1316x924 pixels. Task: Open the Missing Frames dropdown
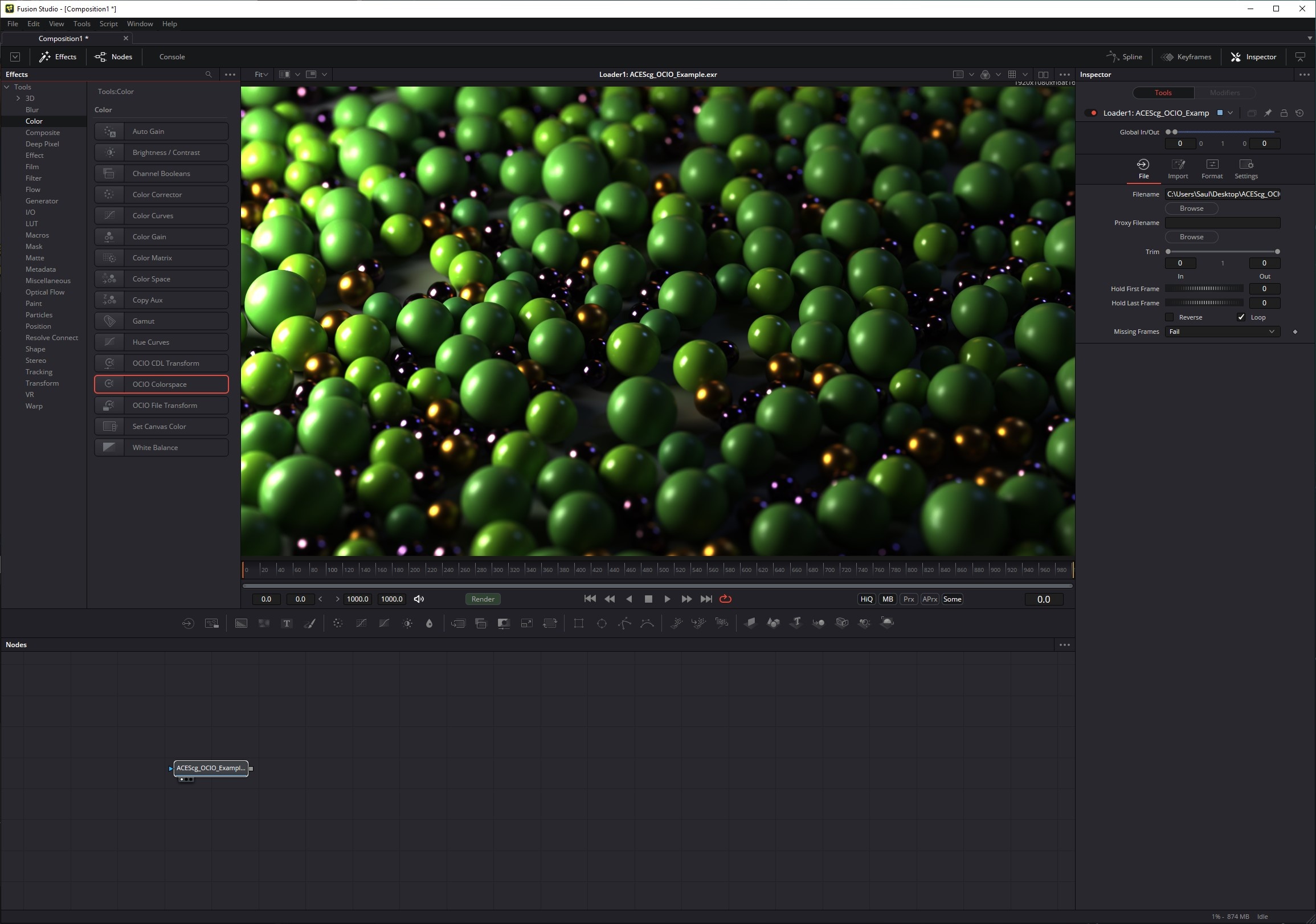click(x=1221, y=332)
